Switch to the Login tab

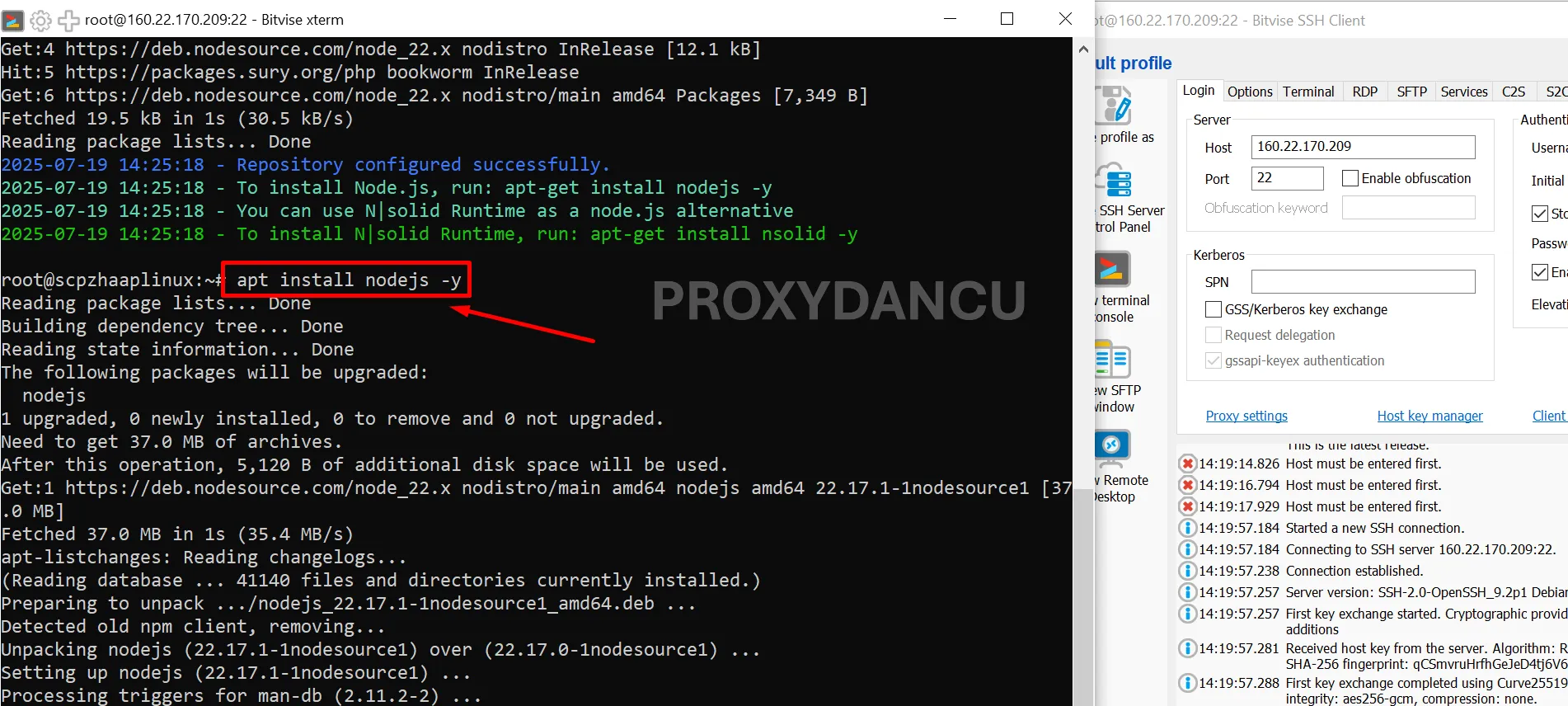tap(1199, 91)
